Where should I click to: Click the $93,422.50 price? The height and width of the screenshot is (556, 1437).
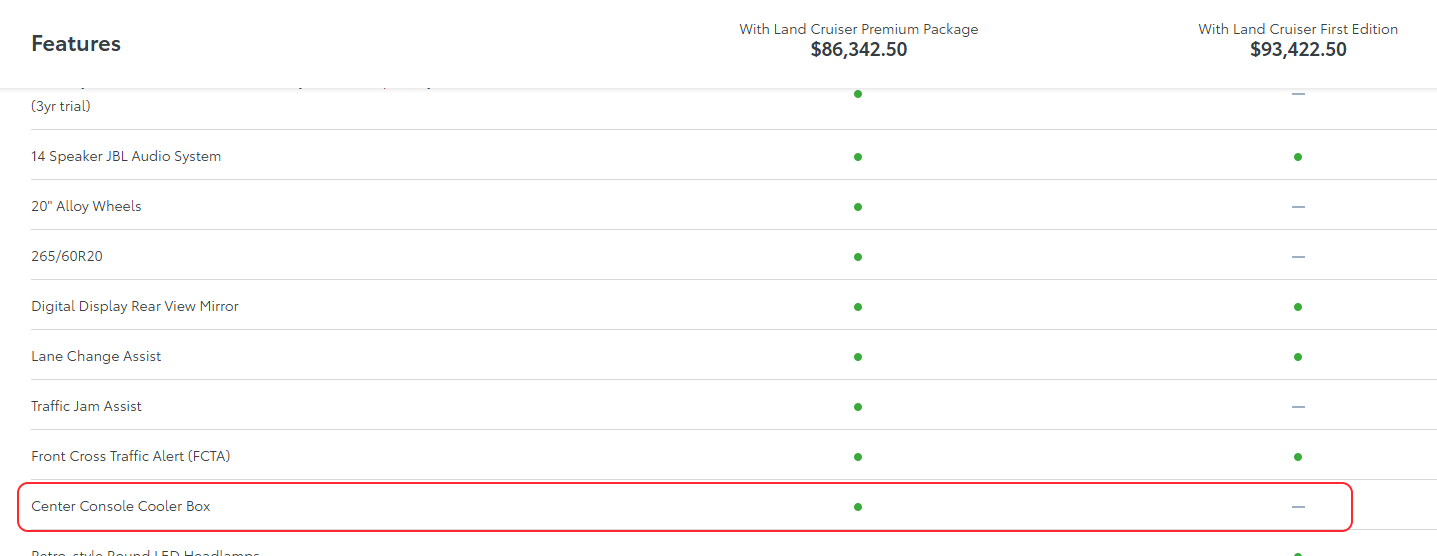pyautogui.click(x=1298, y=49)
